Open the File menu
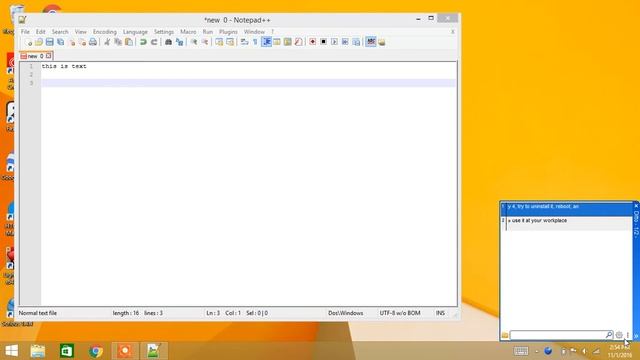Image resolution: width=640 pixels, height=360 pixels. (x=25, y=32)
